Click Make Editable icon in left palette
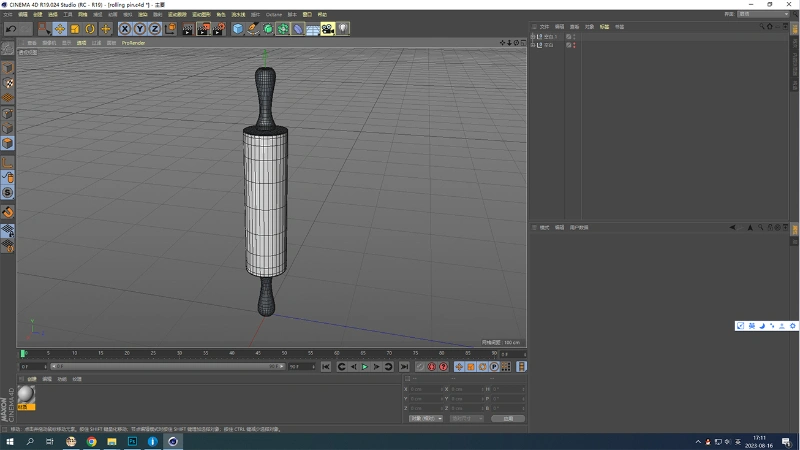The width and height of the screenshot is (800, 450). (8, 48)
